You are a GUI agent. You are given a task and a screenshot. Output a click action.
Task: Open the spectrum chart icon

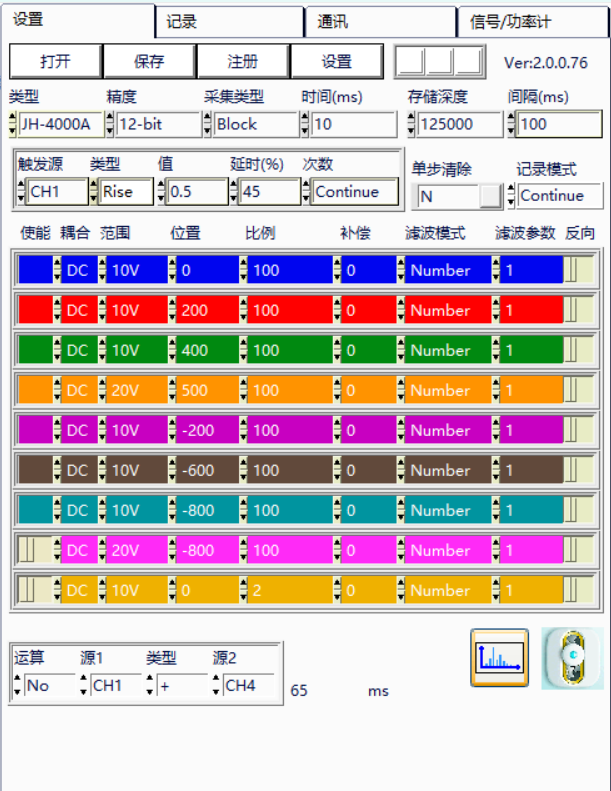point(499,657)
